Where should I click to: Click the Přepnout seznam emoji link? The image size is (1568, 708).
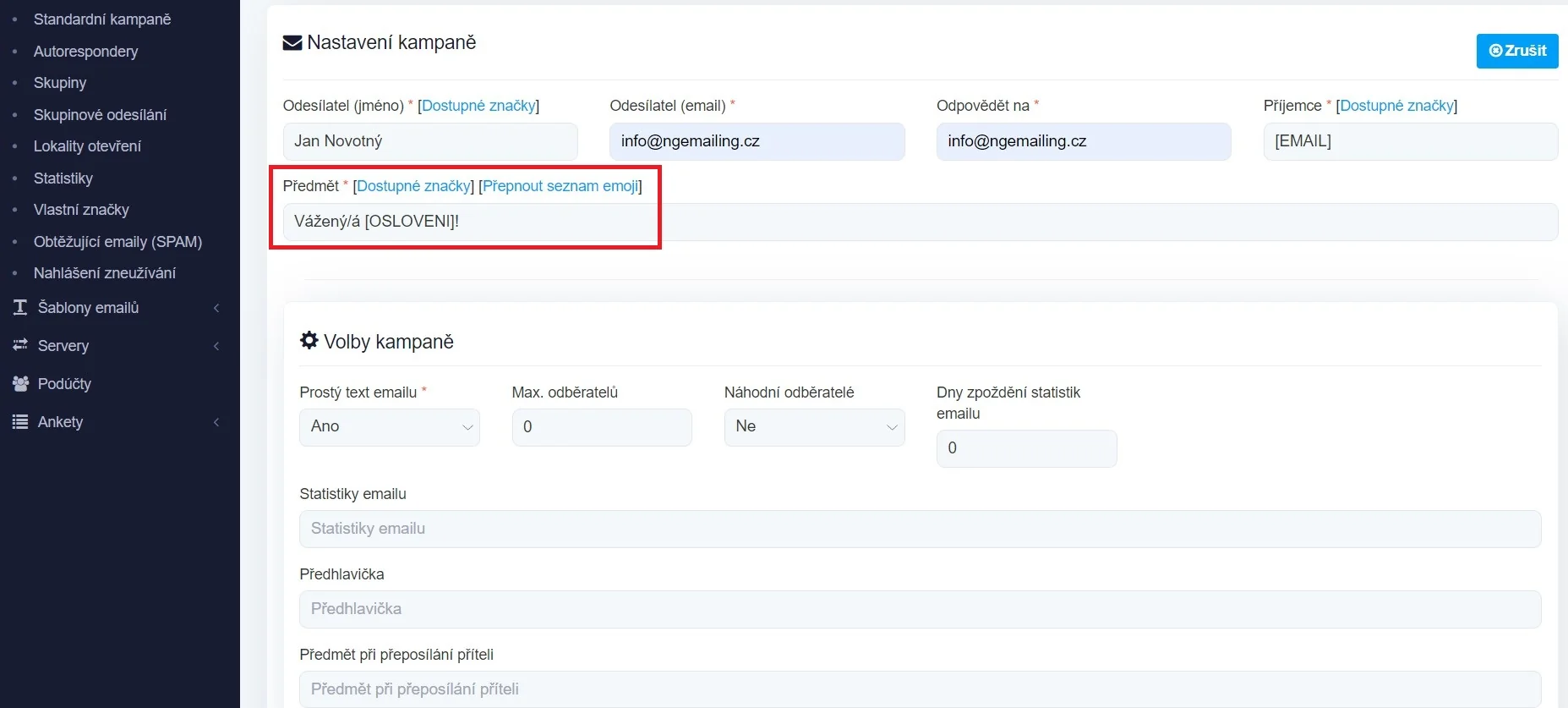pyautogui.click(x=560, y=186)
